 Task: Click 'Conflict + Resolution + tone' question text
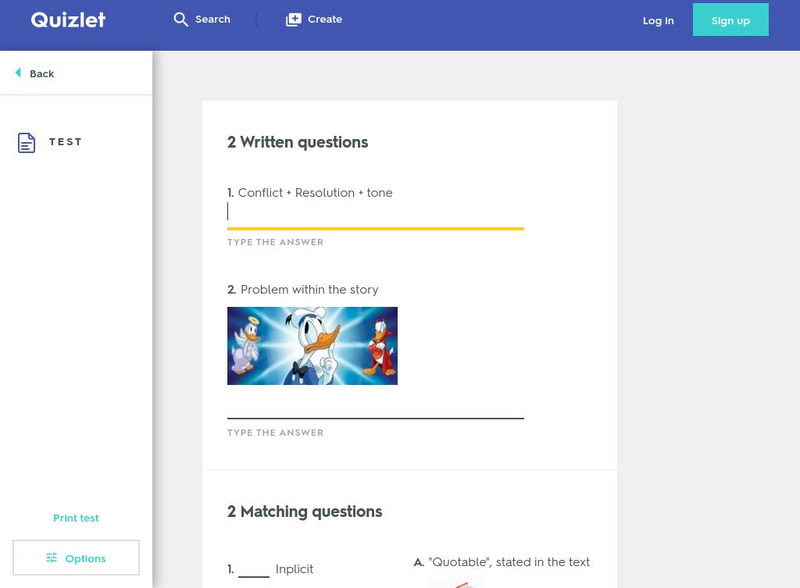315,192
